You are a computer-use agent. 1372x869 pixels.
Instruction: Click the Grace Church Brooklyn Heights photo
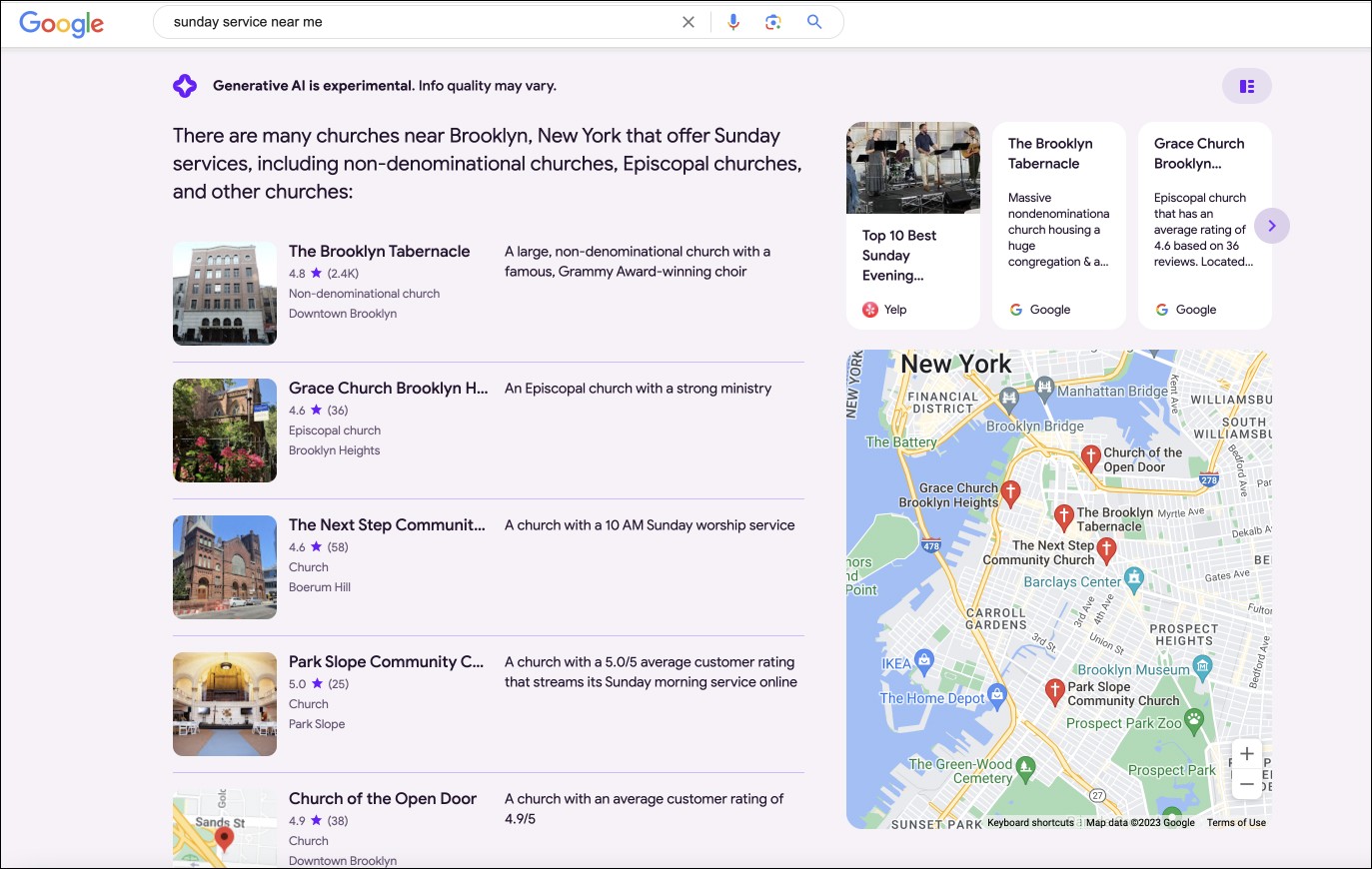pos(225,431)
